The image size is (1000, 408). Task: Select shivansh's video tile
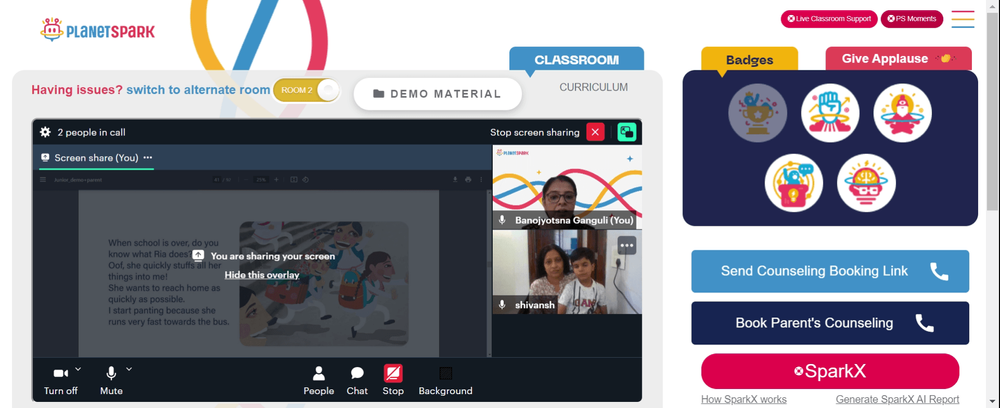point(567,272)
